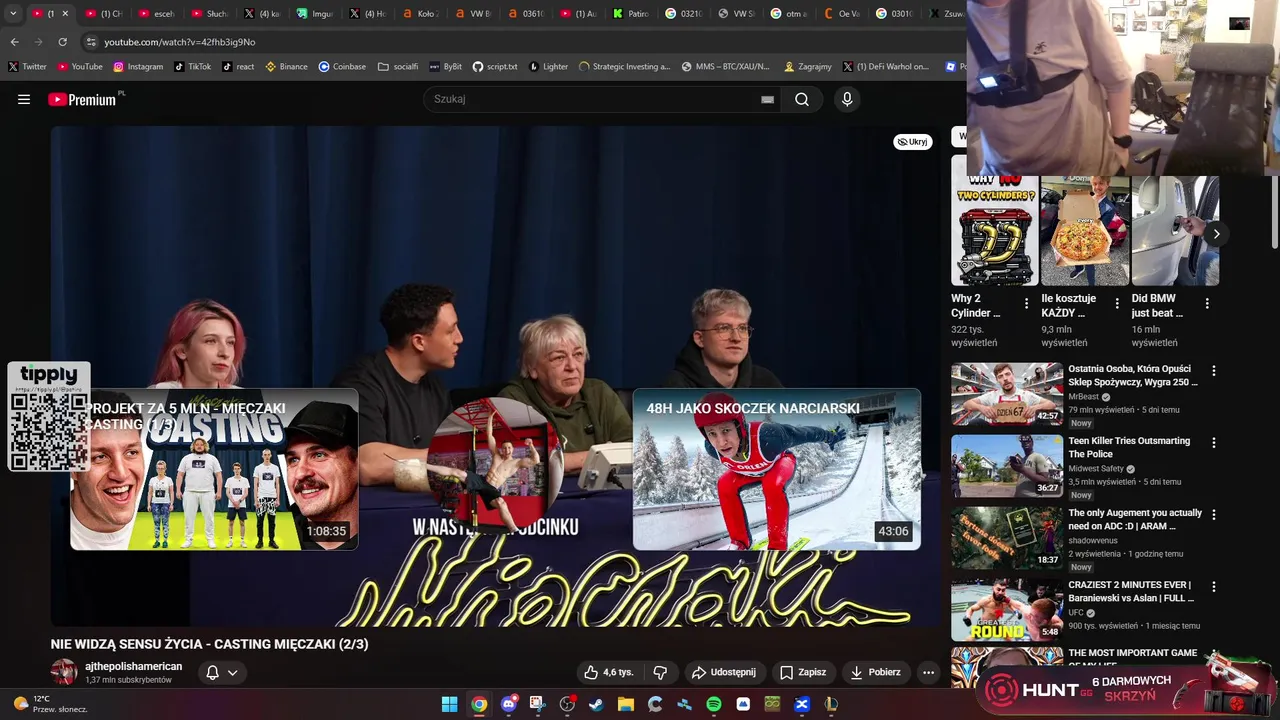1280x720 pixels.
Task: Open Snipping Tool from the taskbar
Action: 538,704
